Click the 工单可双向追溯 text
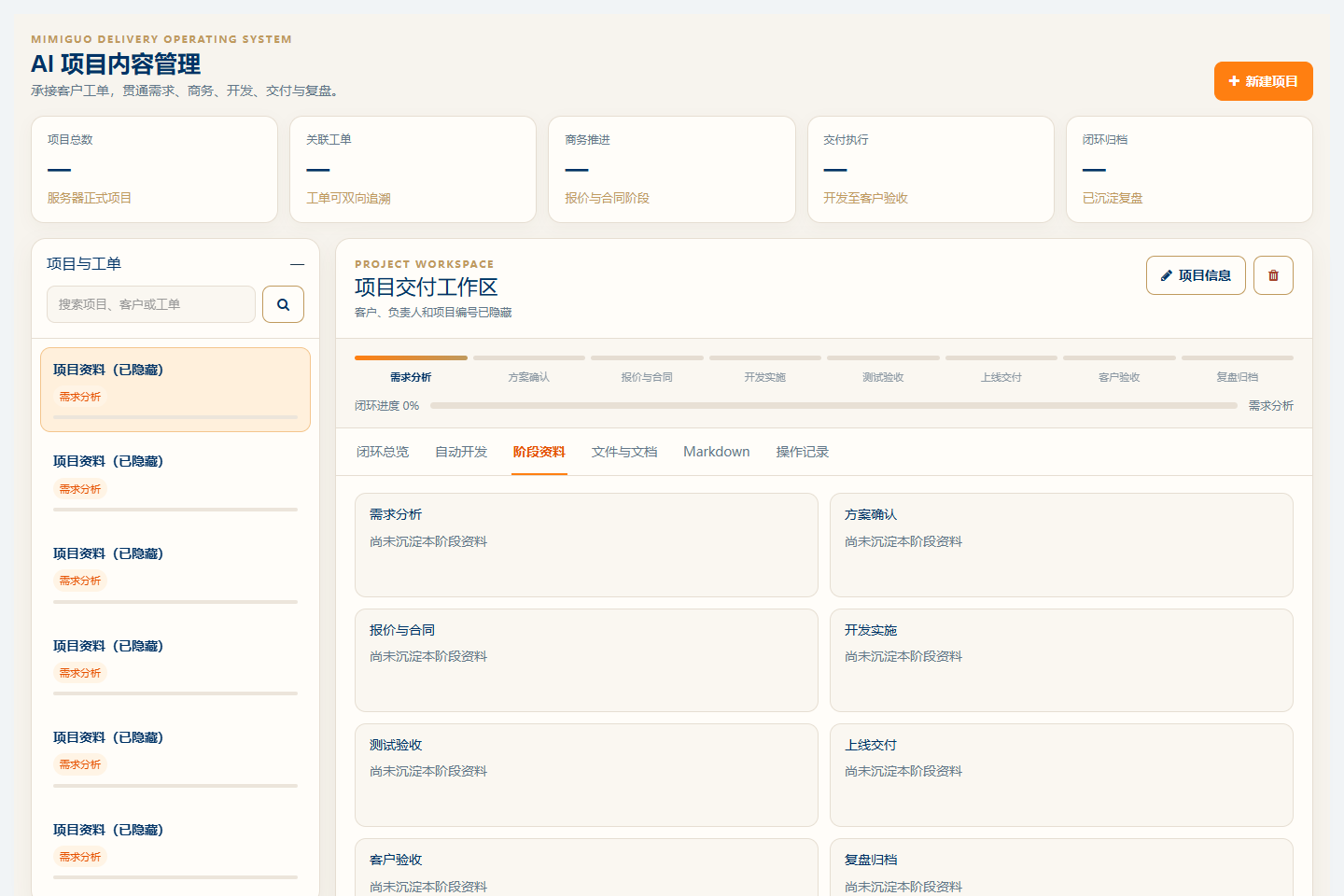 pyautogui.click(x=348, y=198)
